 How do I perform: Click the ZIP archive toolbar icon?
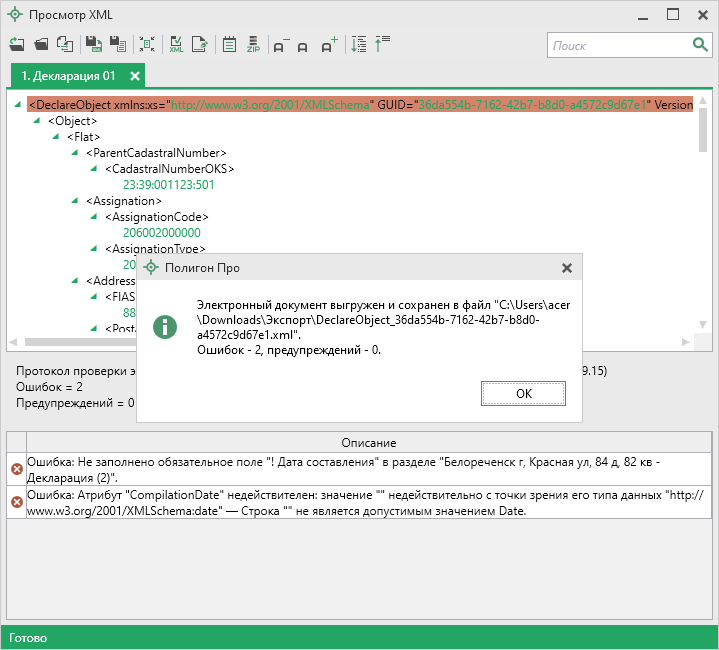[254, 44]
